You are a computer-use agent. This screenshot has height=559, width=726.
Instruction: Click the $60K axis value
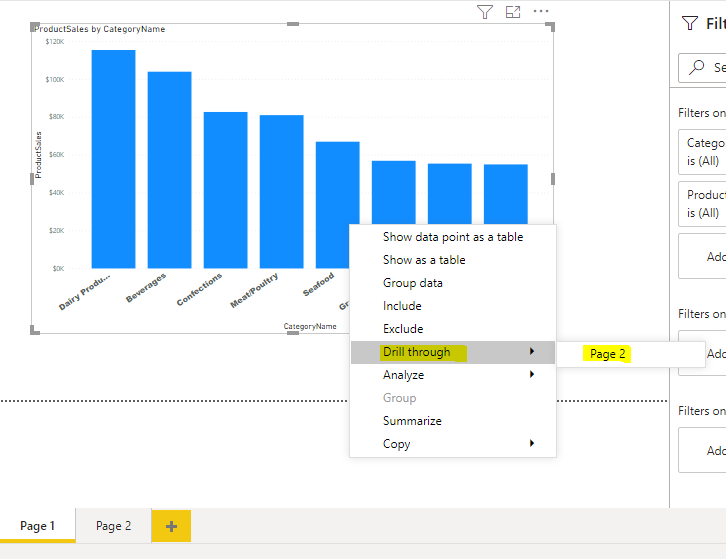(x=56, y=155)
